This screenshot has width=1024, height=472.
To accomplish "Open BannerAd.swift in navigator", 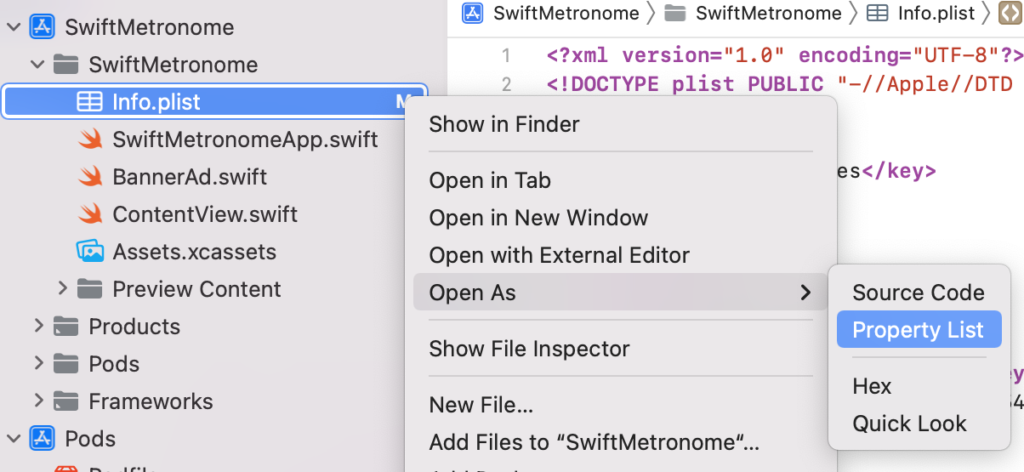I will click(189, 177).
